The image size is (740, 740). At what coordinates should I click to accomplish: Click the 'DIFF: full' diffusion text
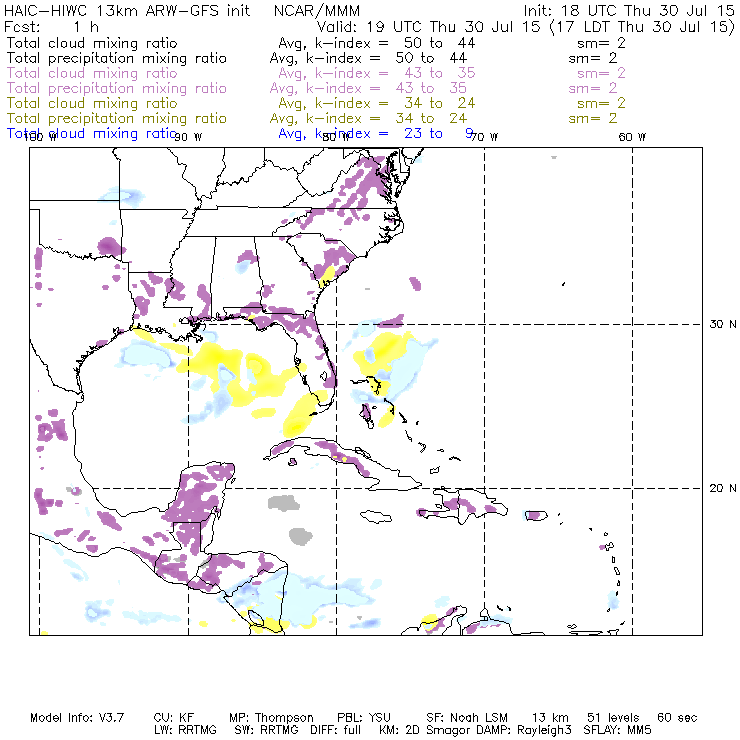pos(336,730)
